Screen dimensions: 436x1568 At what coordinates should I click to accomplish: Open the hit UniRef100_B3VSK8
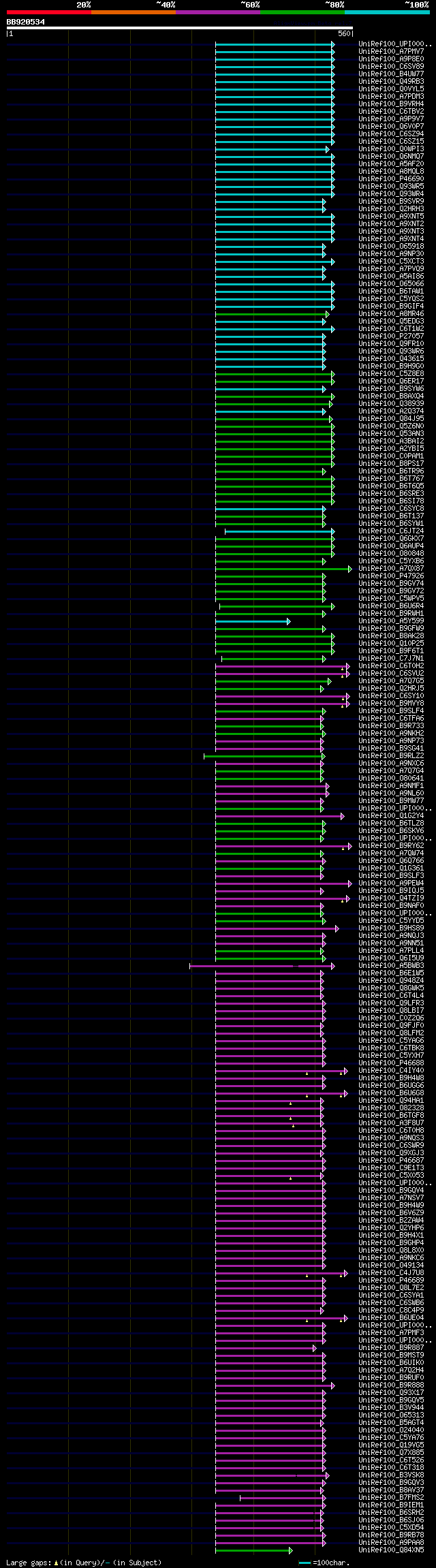(x=391, y=1475)
